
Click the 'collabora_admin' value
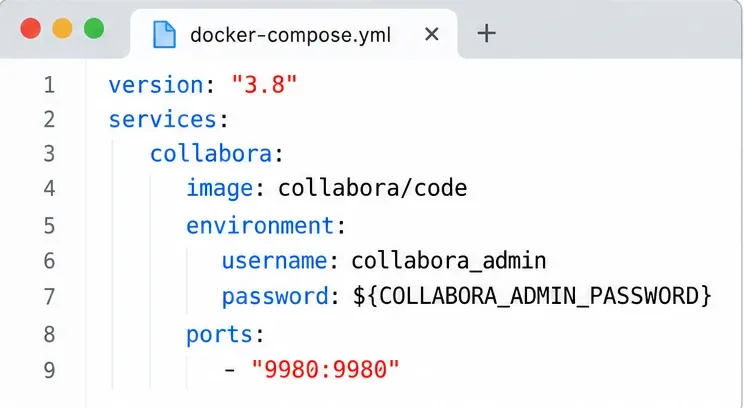click(x=449, y=261)
